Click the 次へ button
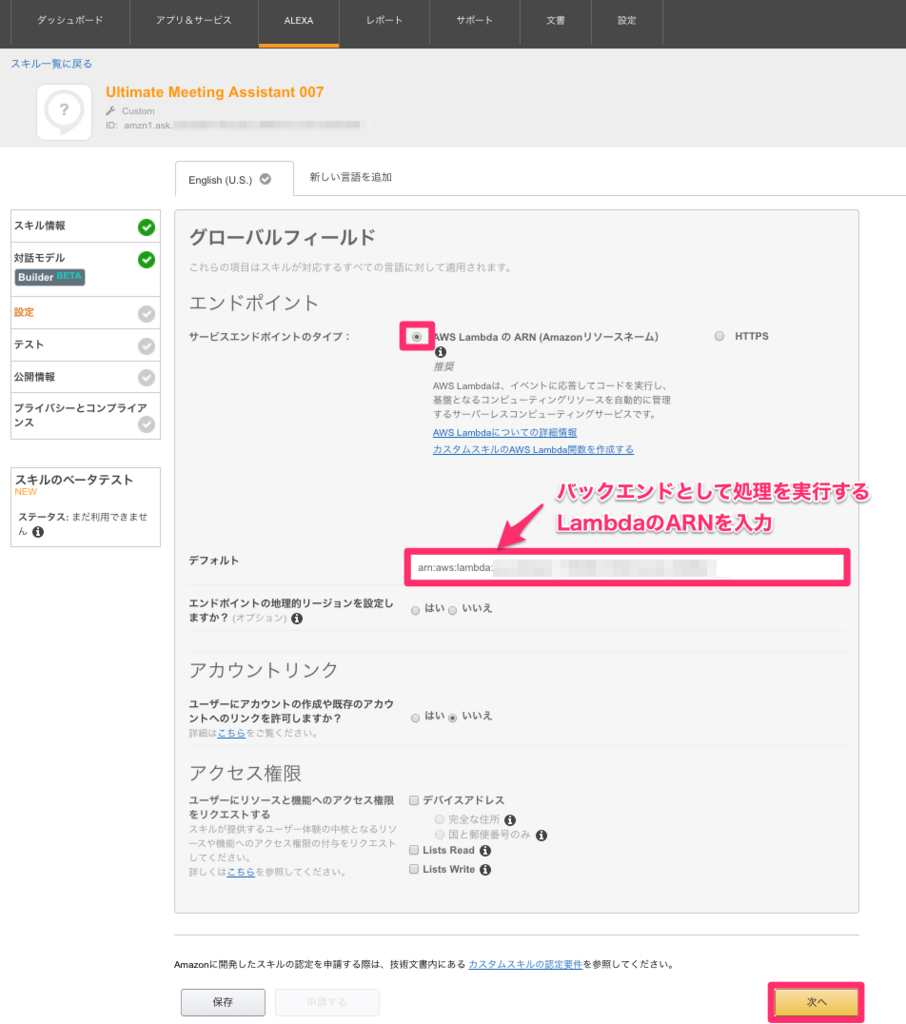 [816, 1002]
